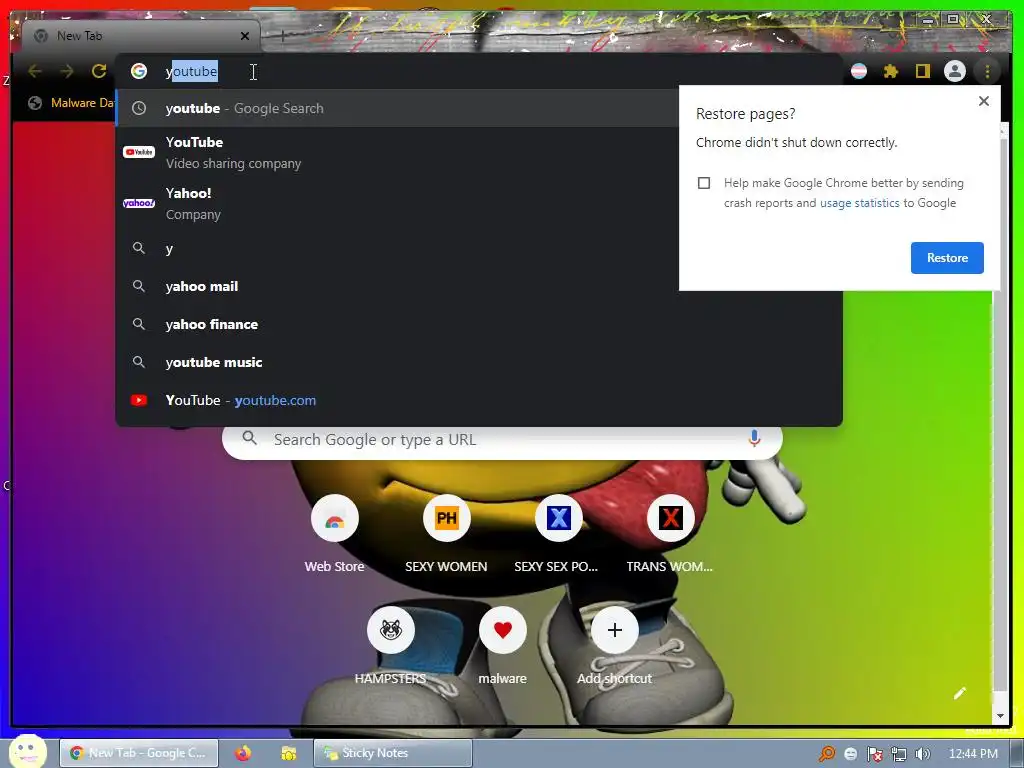Open a new tab with plus button
This screenshot has height=768, width=1024.
coord(282,36)
